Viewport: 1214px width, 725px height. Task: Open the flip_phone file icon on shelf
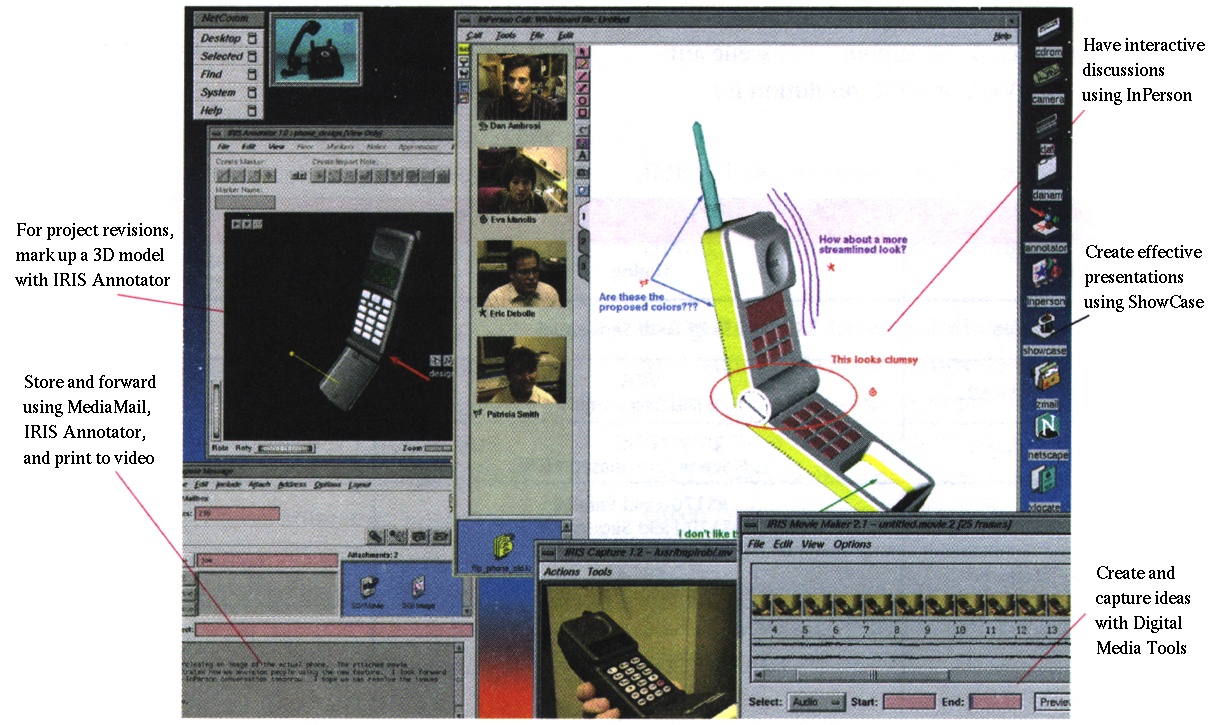tap(500, 550)
